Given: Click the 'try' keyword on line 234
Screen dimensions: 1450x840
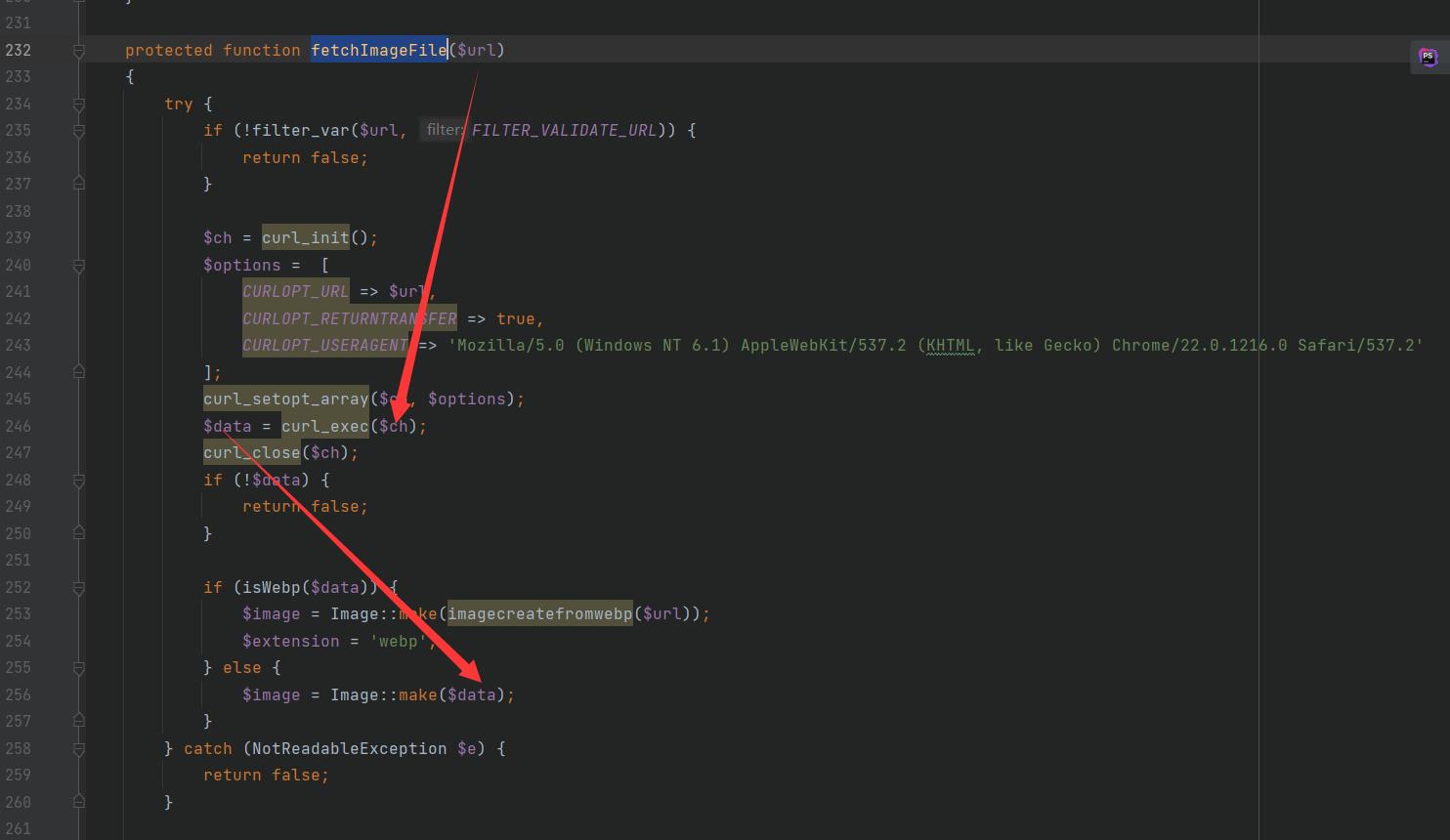Looking at the screenshot, I should [x=179, y=104].
